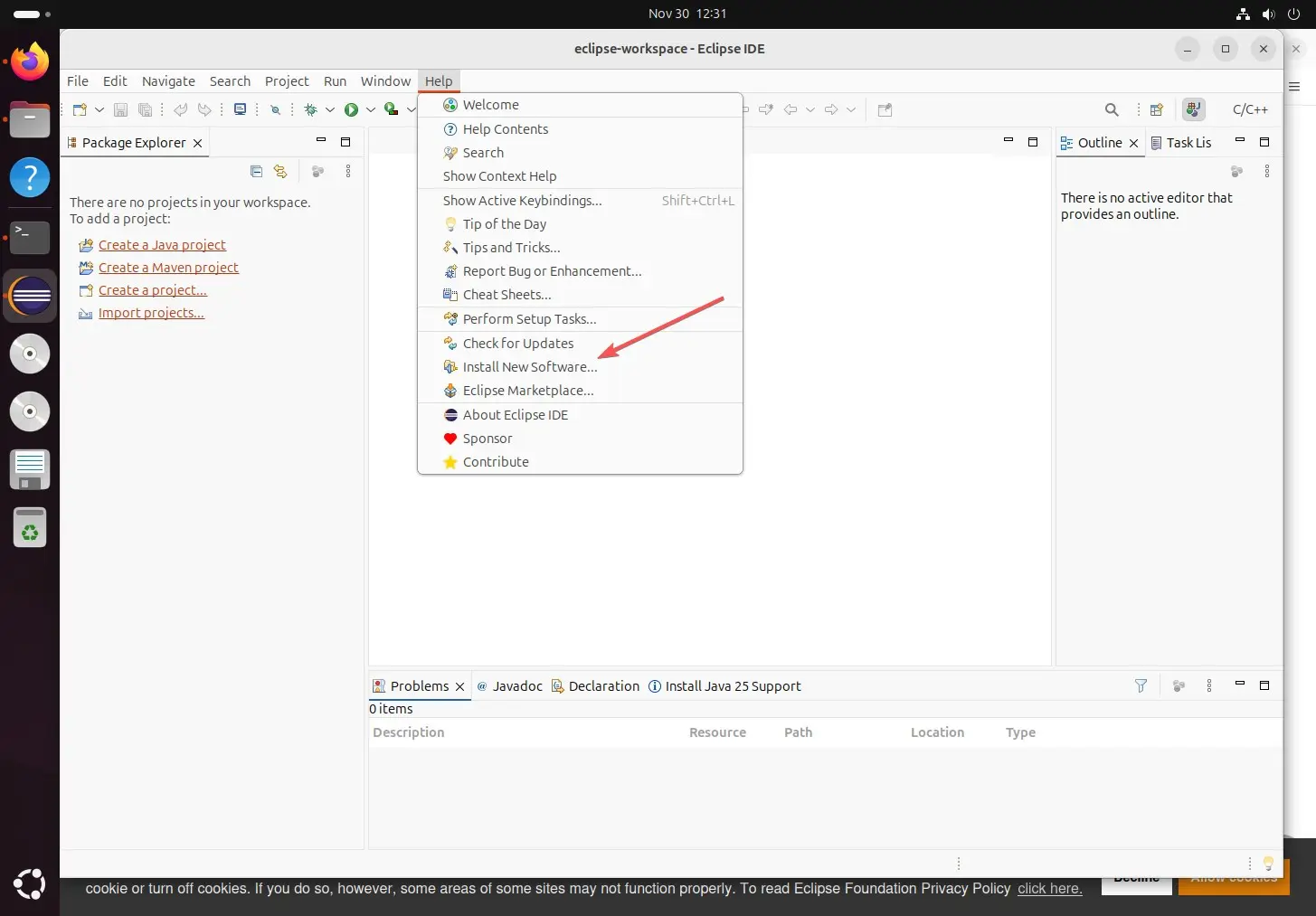Switch to the Declaration tab
The image size is (1316, 916).
pyautogui.click(x=595, y=686)
